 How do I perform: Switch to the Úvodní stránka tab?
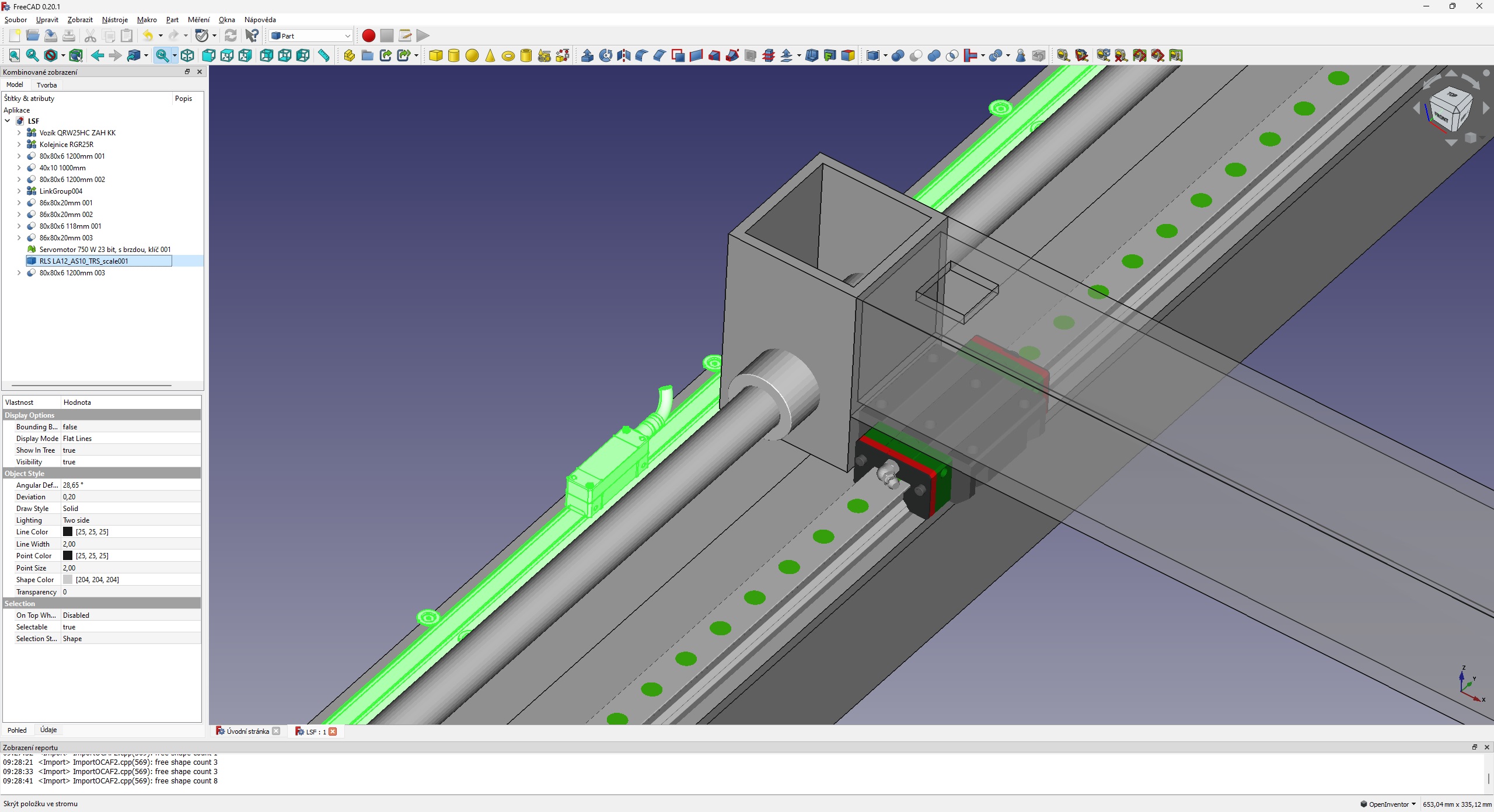tap(247, 731)
